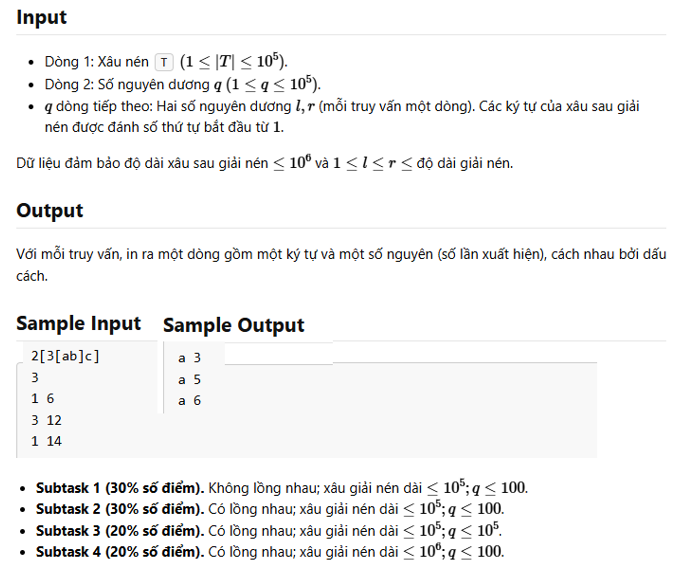Click the paragraph starting Với mỗi truy vấn
675x574 pixels.
click(x=341, y=265)
